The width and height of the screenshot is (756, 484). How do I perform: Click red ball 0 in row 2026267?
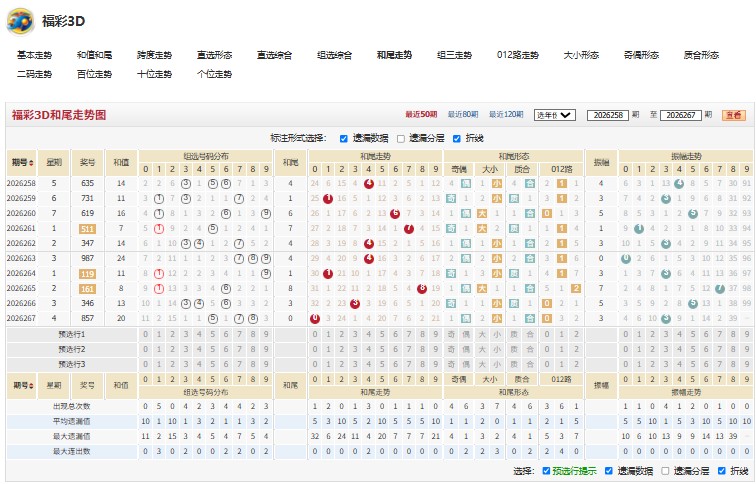pos(315,318)
